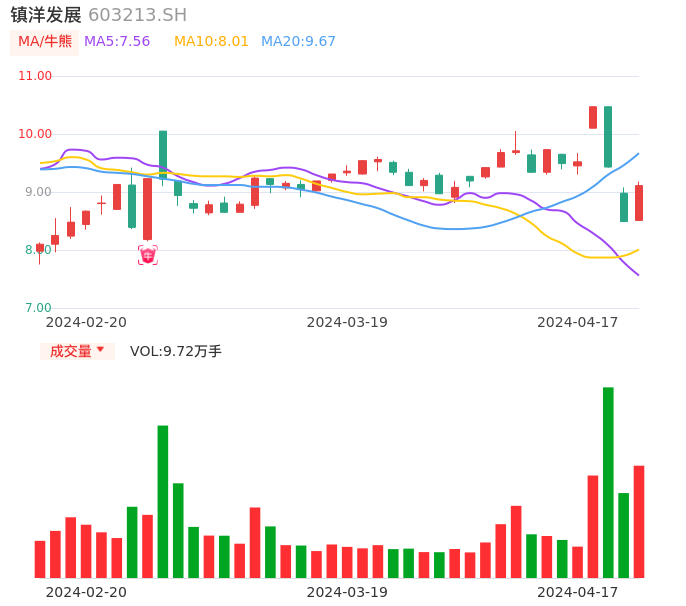Click the last red volume bar on right
This screenshot has width=686, height=606.
click(639, 521)
